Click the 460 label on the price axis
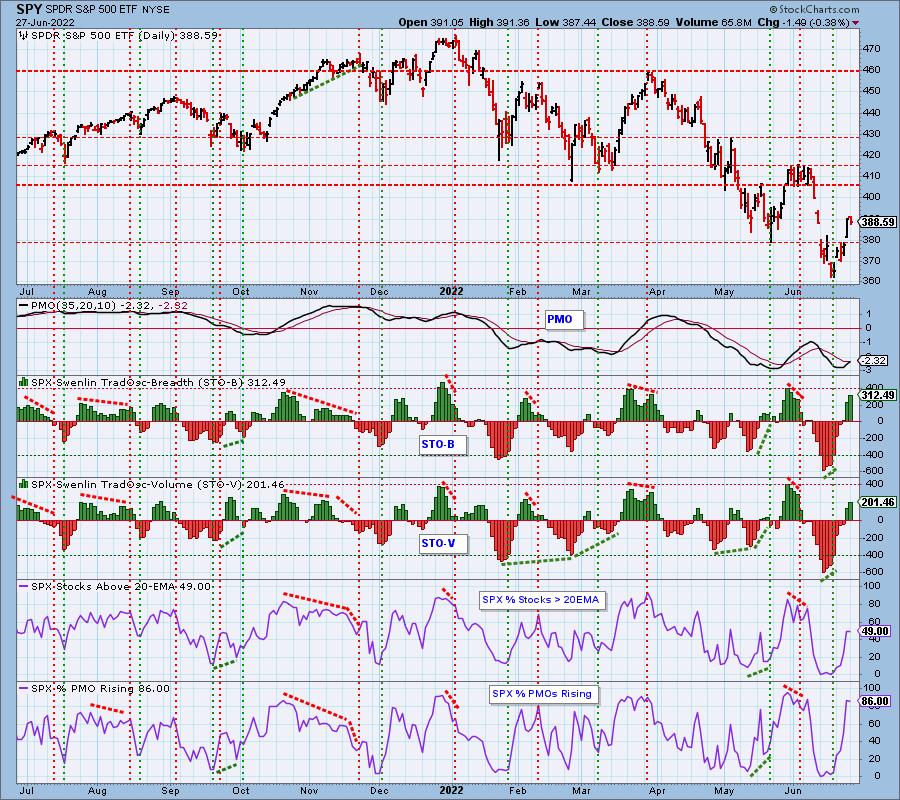The height and width of the screenshot is (800, 900). (x=872, y=70)
